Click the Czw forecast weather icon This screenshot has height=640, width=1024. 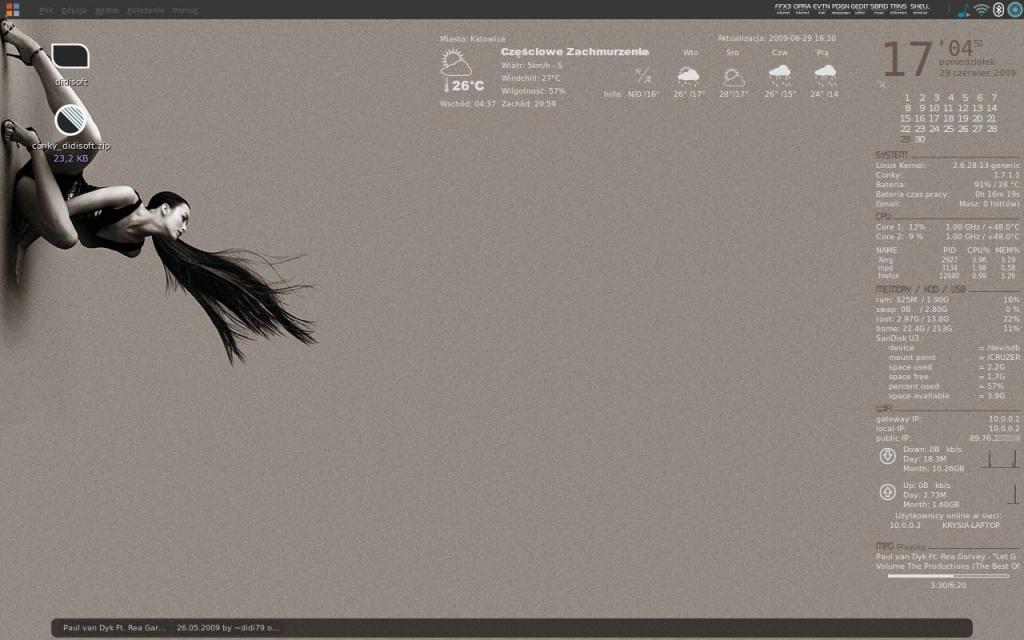[780, 76]
